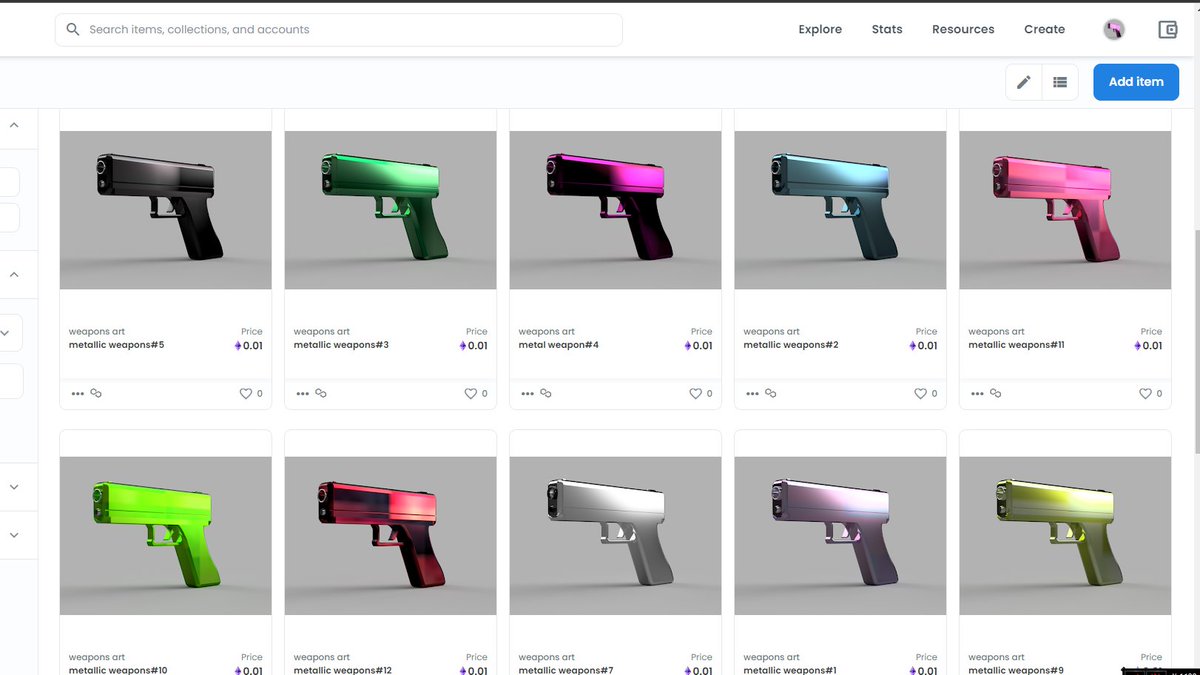Open metallic weapons#5 thumbnail
This screenshot has height=675, width=1200.
(x=166, y=210)
